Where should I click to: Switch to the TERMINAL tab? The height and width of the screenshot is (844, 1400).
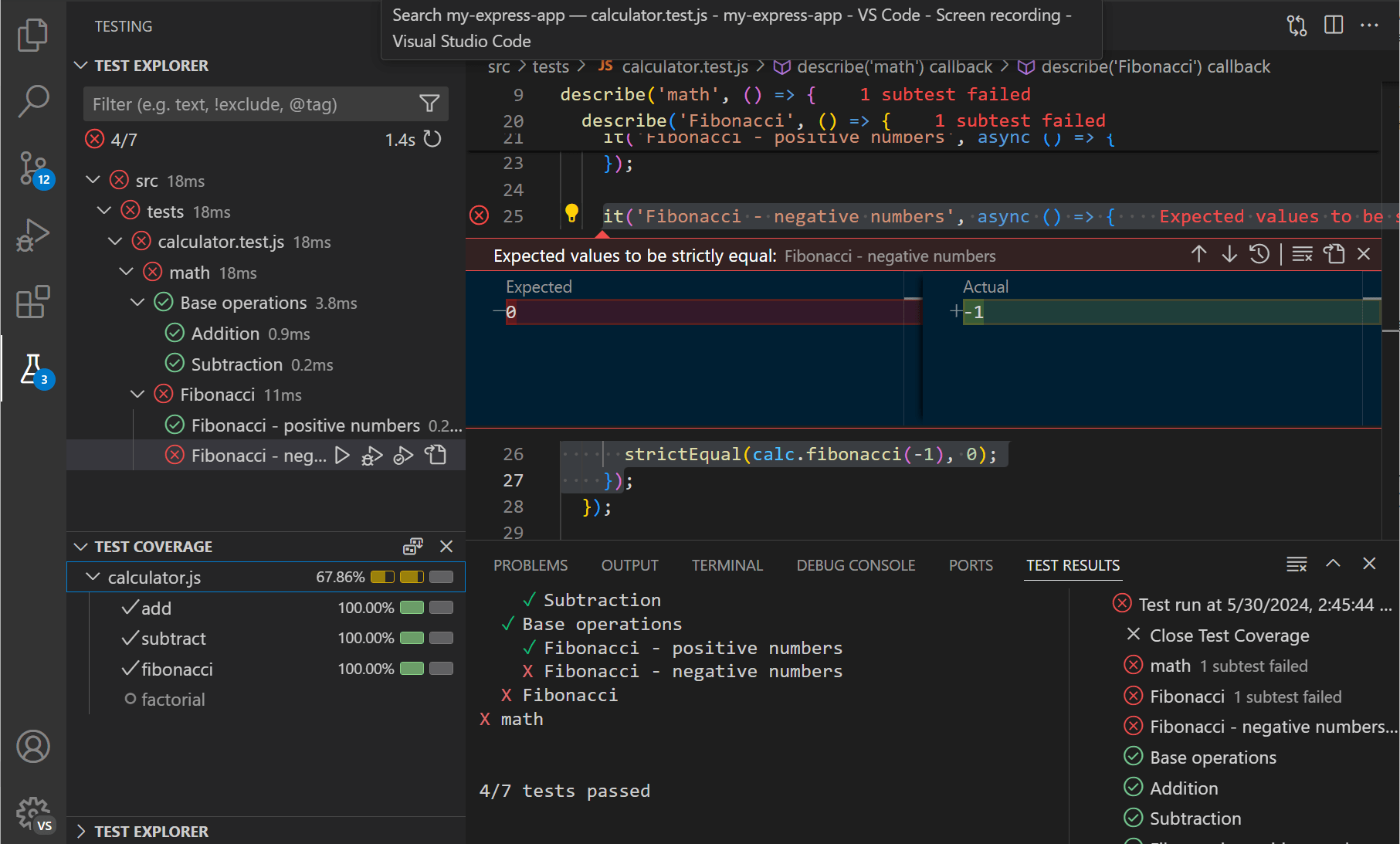tap(727, 565)
